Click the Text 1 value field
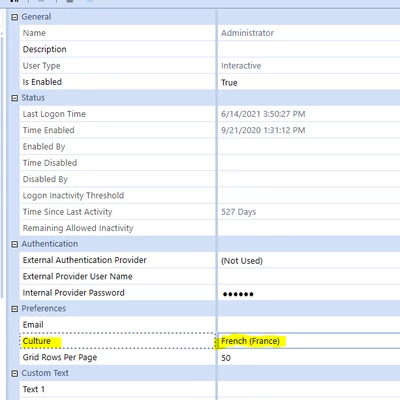Image resolution: width=400 pixels, height=400 pixels. (x=309, y=389)
